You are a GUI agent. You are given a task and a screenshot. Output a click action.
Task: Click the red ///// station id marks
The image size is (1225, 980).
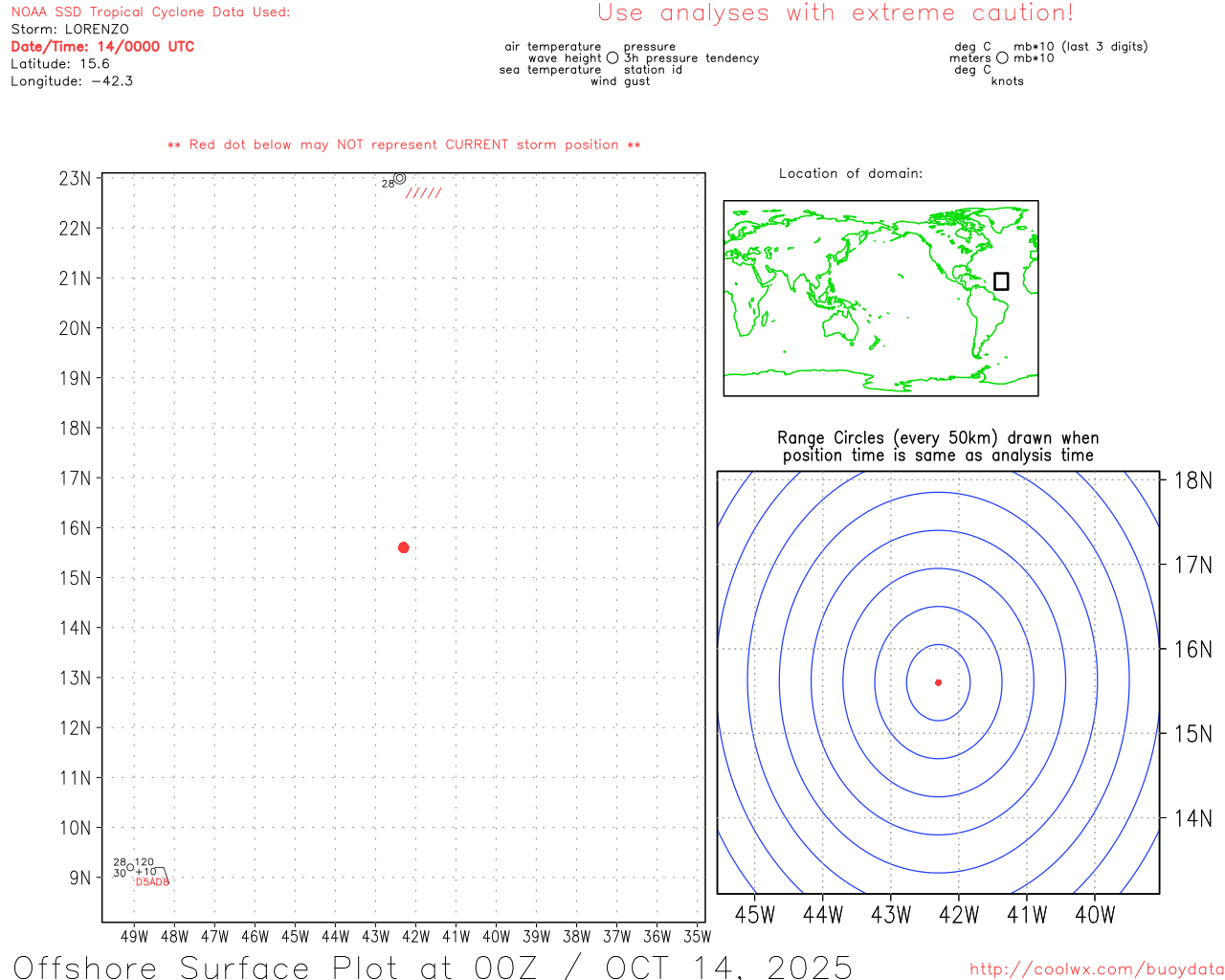pos(424,193)
